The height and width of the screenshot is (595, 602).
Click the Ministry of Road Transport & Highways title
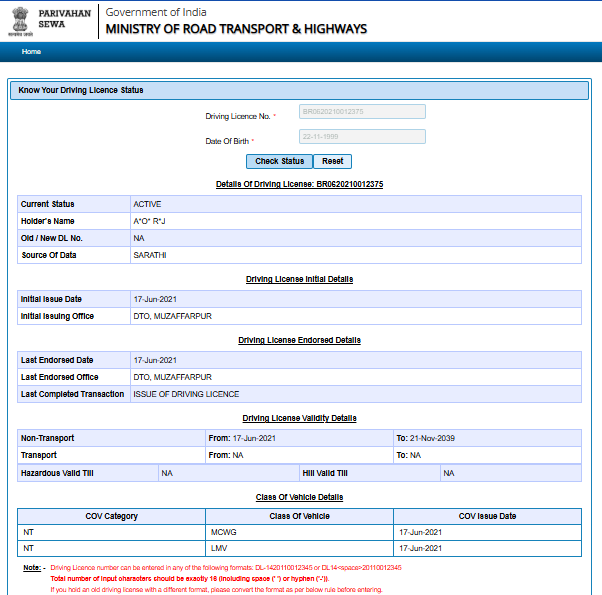tap(236, 29)
